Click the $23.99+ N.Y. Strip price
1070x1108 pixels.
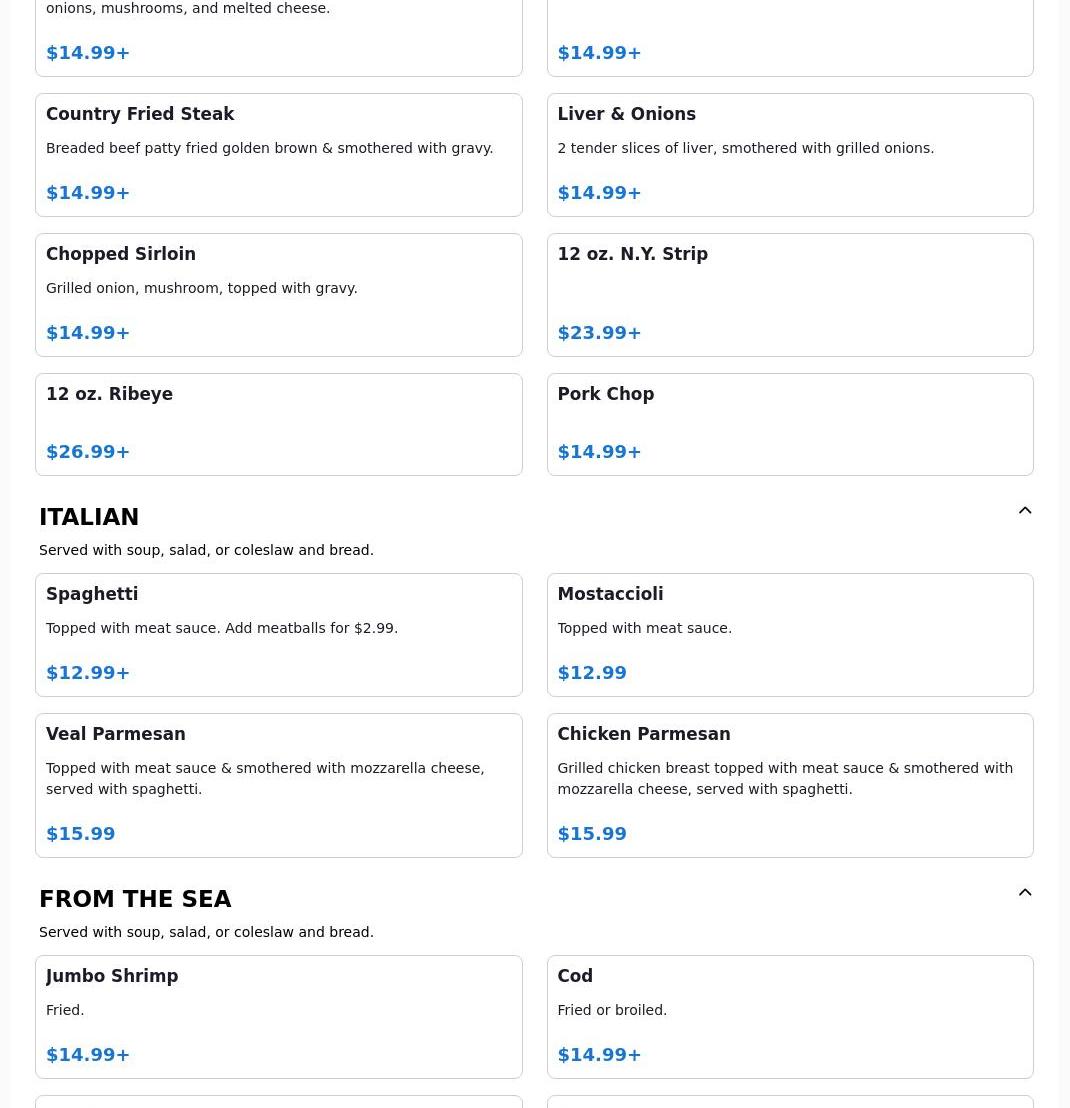(599, 333)
